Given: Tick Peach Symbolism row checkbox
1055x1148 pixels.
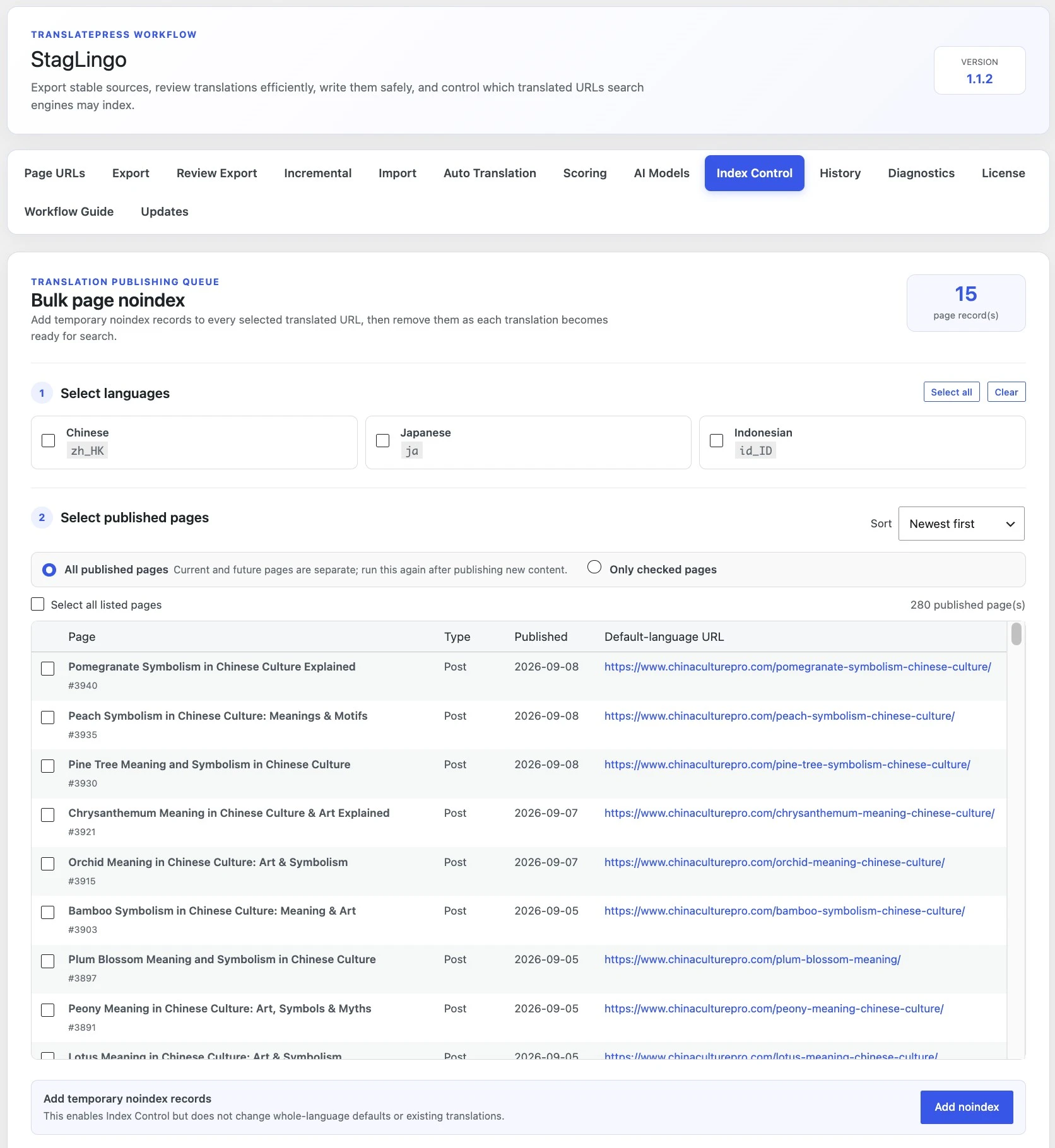Looking at the screenshot, I should (x=48, y=718).
